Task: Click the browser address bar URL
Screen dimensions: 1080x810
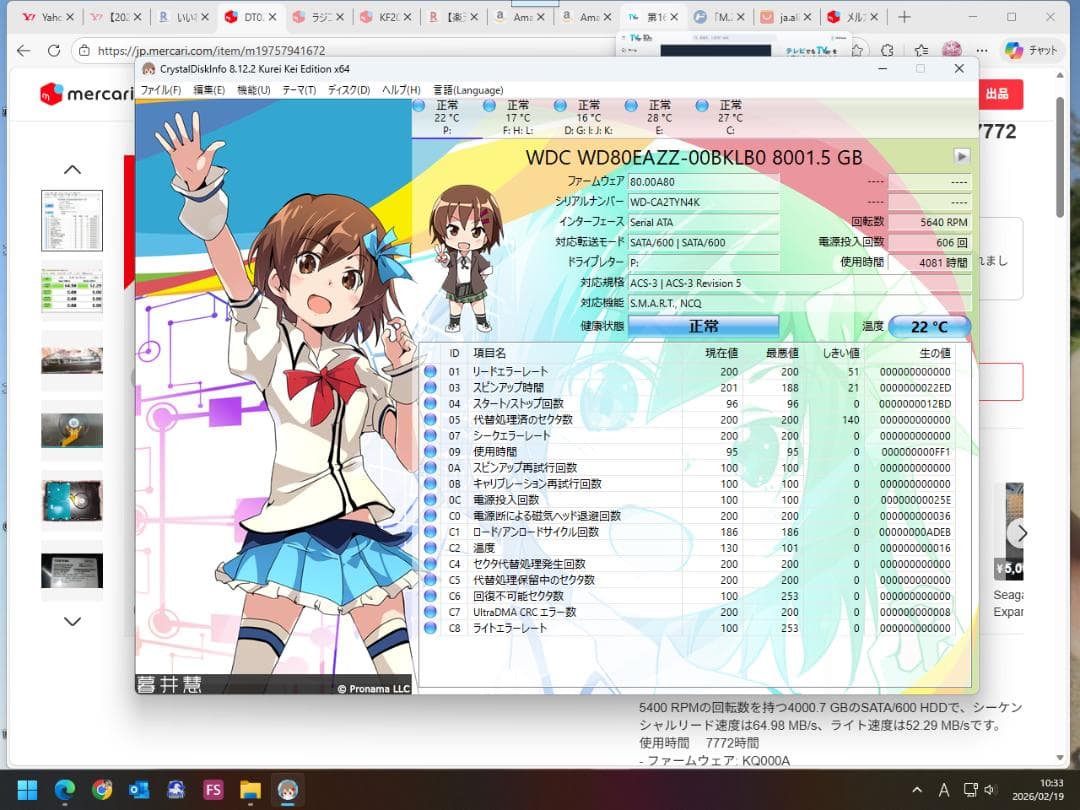Action: point(211,51)
